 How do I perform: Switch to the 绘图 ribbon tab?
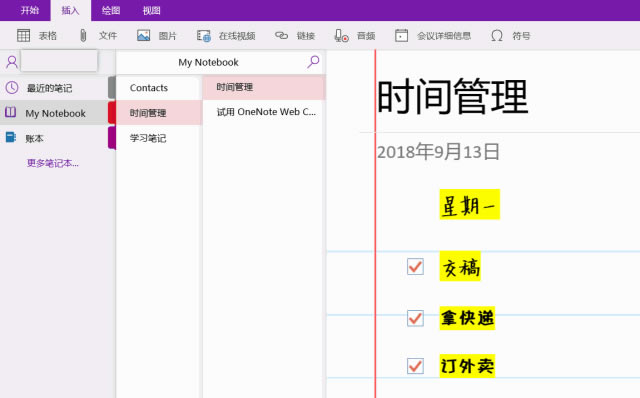coord(111,11)
